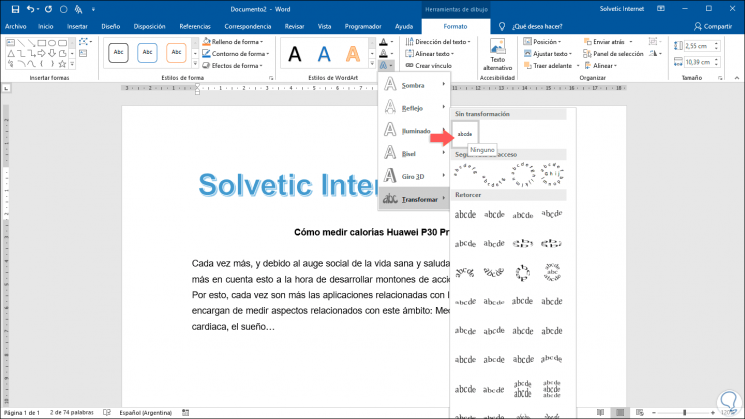Click the word count in status bar

click(72, 413)
